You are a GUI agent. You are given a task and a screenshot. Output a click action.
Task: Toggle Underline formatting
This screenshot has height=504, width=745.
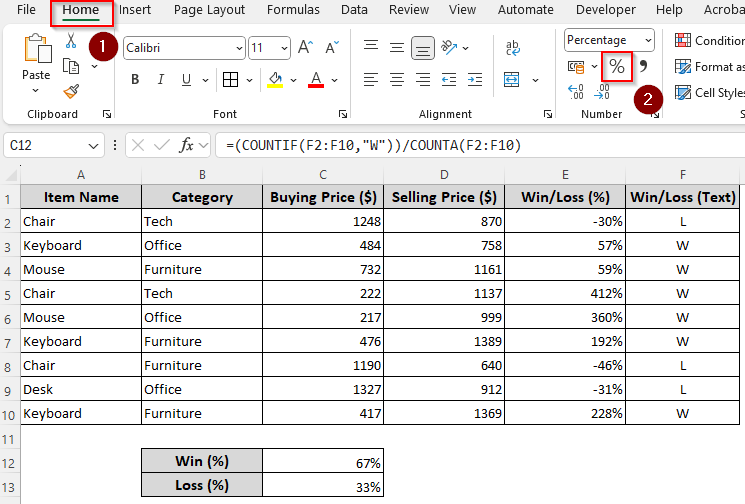186,79
